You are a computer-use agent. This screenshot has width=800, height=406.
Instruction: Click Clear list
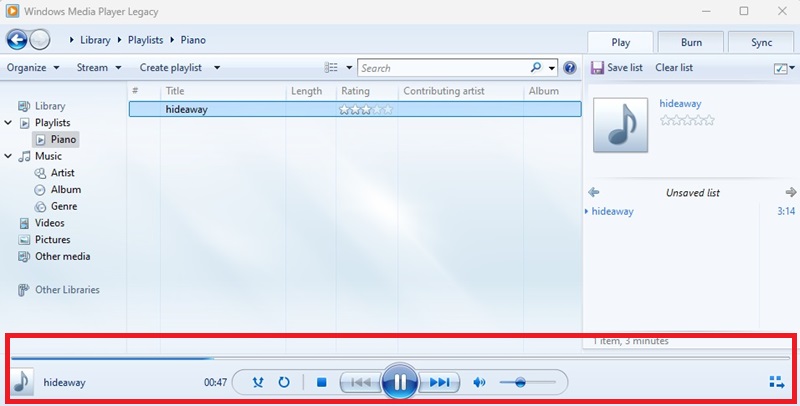coord(673,67)
